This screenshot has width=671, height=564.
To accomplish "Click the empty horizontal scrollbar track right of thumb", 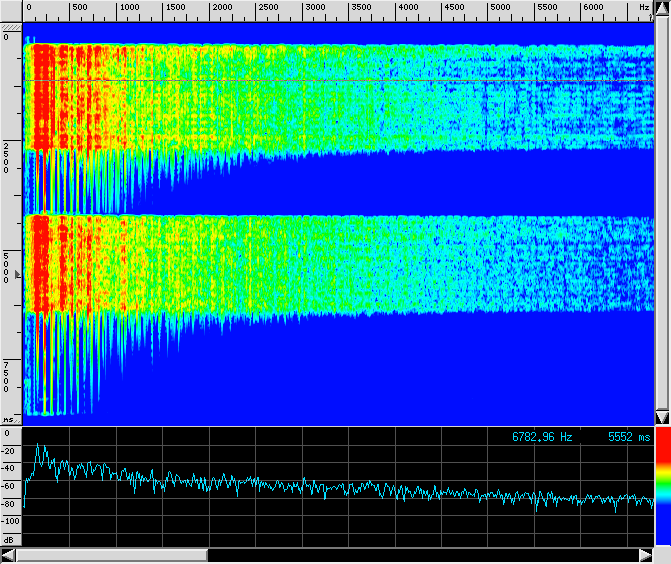I will coord(420,555).
